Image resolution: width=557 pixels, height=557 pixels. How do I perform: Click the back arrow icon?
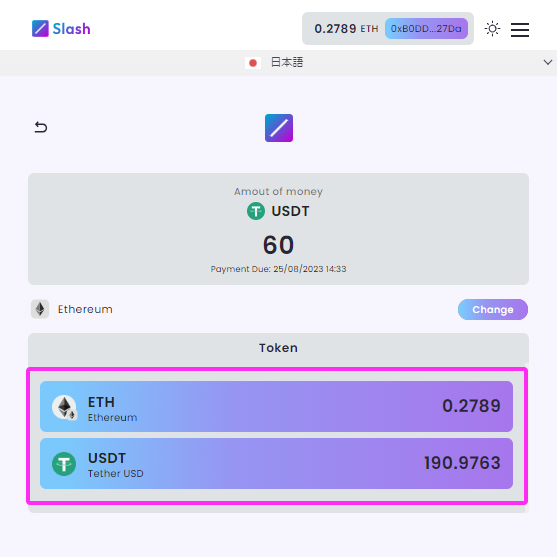click(x=41, y=127)
